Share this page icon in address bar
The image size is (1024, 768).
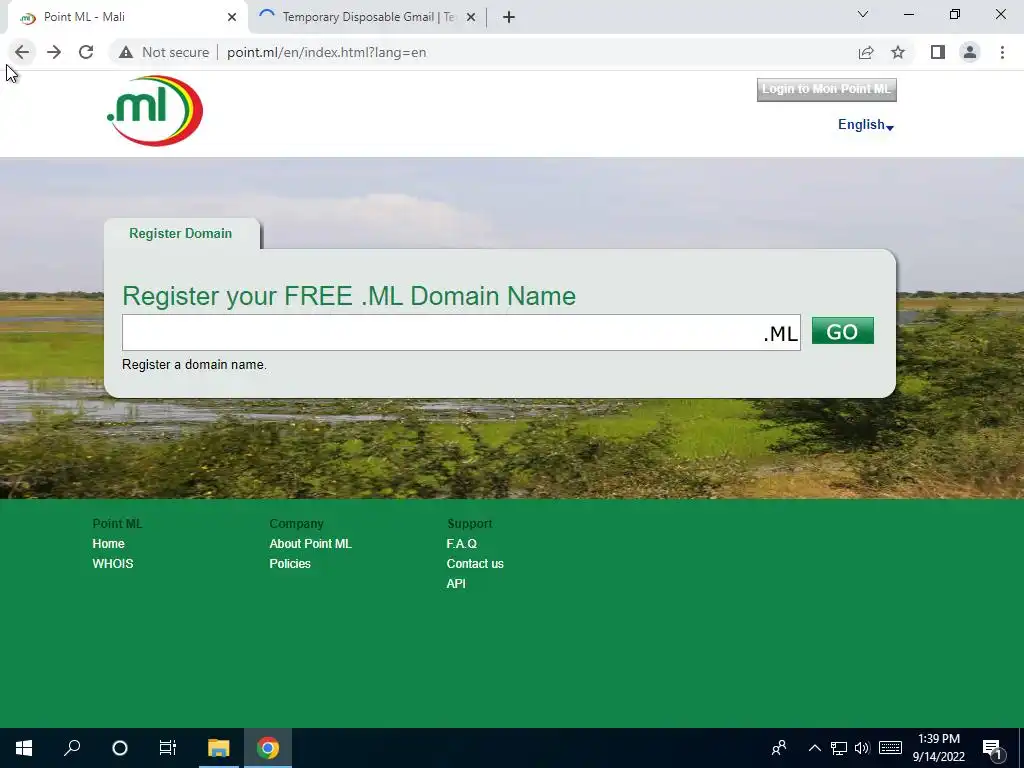866,52
